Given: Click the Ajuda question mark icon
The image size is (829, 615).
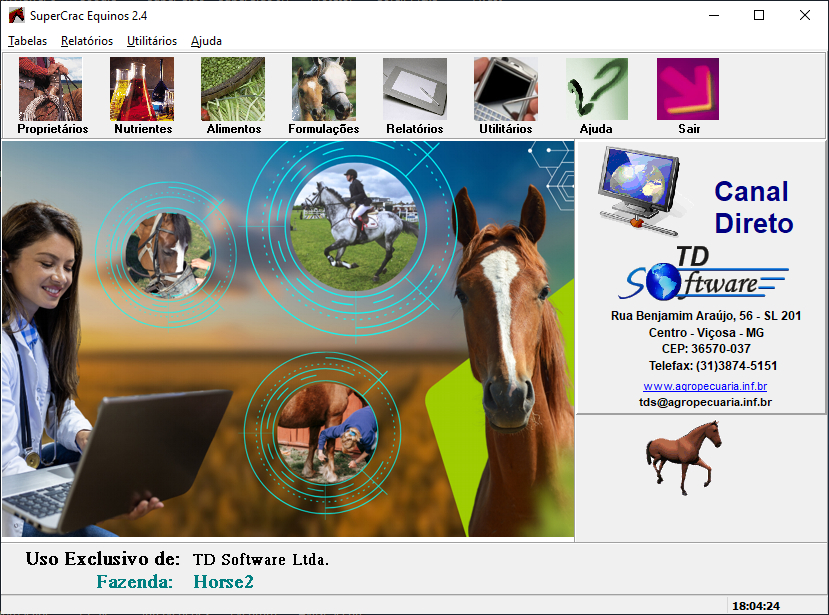Looking at the screenshot, I should (x=596, y=89).
